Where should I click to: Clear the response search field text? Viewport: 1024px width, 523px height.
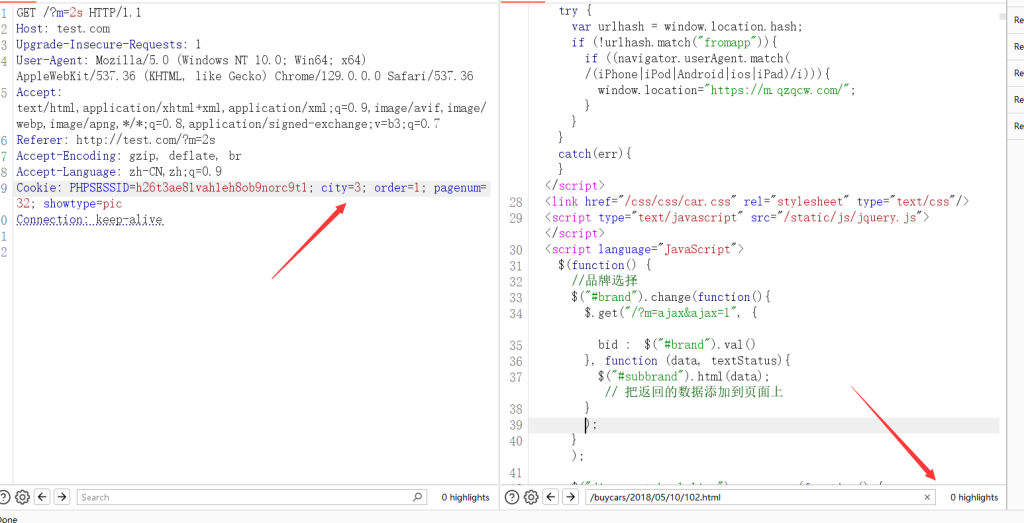click(x=926, y=497)
